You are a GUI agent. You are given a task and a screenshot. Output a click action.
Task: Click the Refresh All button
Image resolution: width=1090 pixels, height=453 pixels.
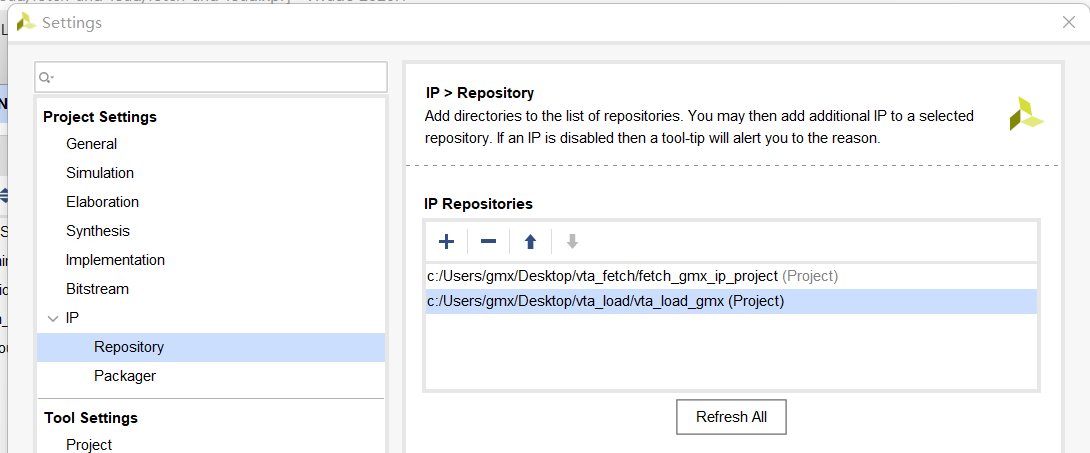point(731,417)
